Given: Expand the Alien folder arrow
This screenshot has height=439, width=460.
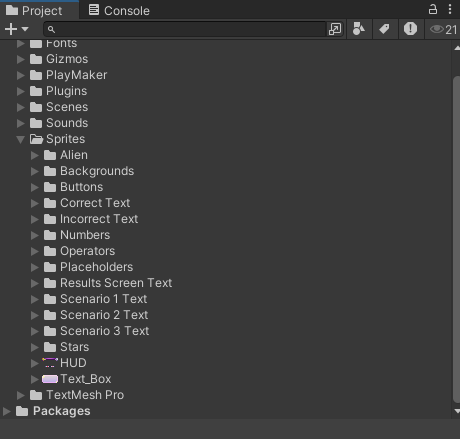Looking at the screenshot, I should pyautogui.click(x=35, y=155).
